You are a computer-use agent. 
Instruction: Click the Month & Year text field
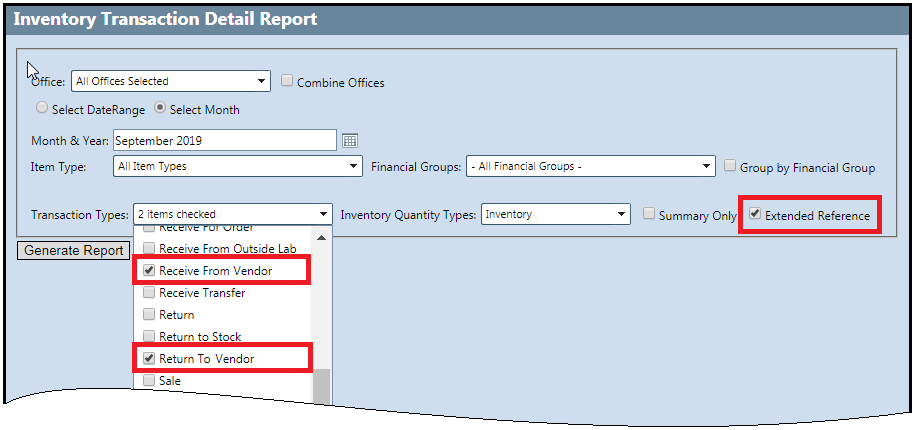[225, 141]
